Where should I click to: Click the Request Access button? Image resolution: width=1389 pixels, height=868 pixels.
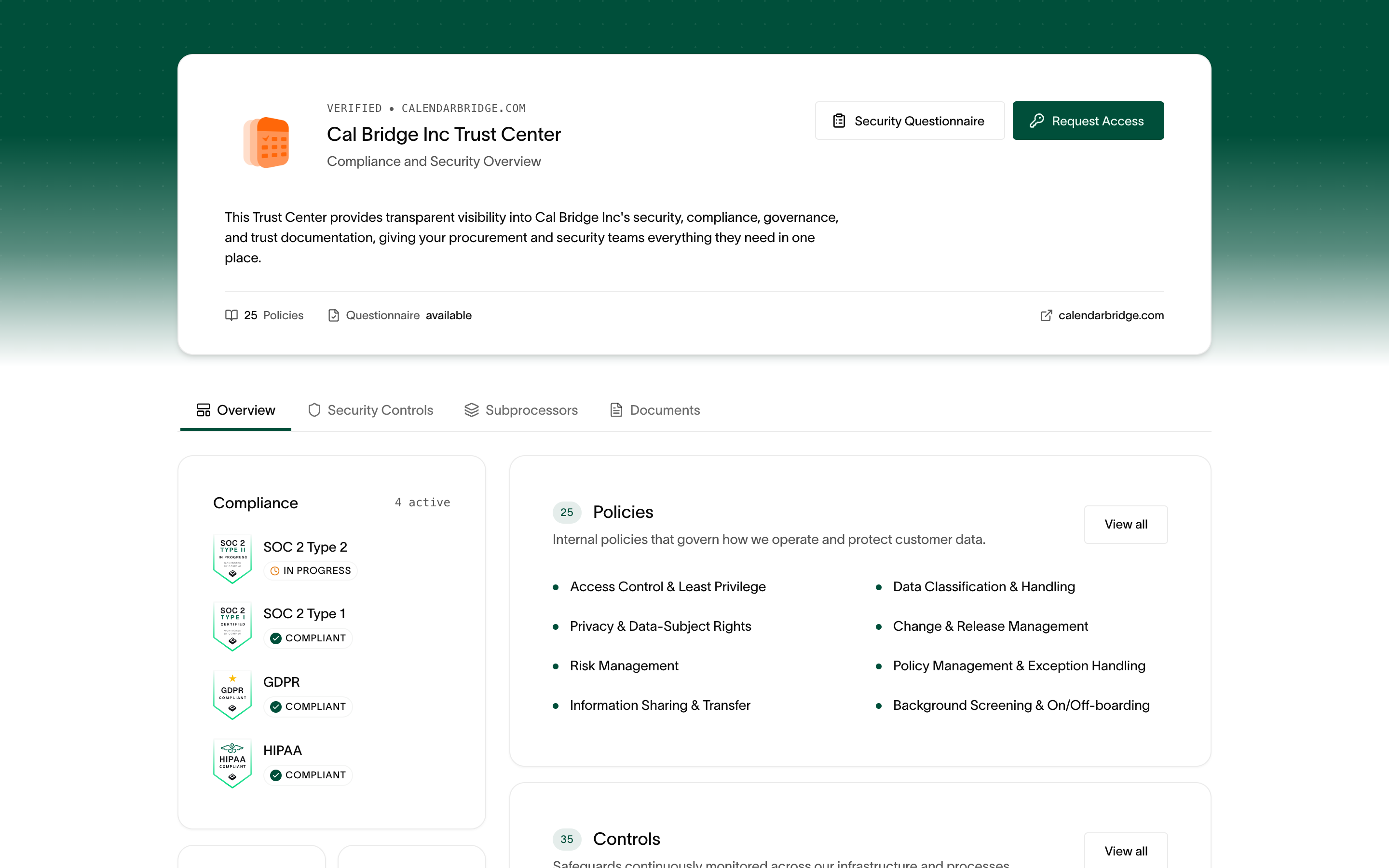1088,121
